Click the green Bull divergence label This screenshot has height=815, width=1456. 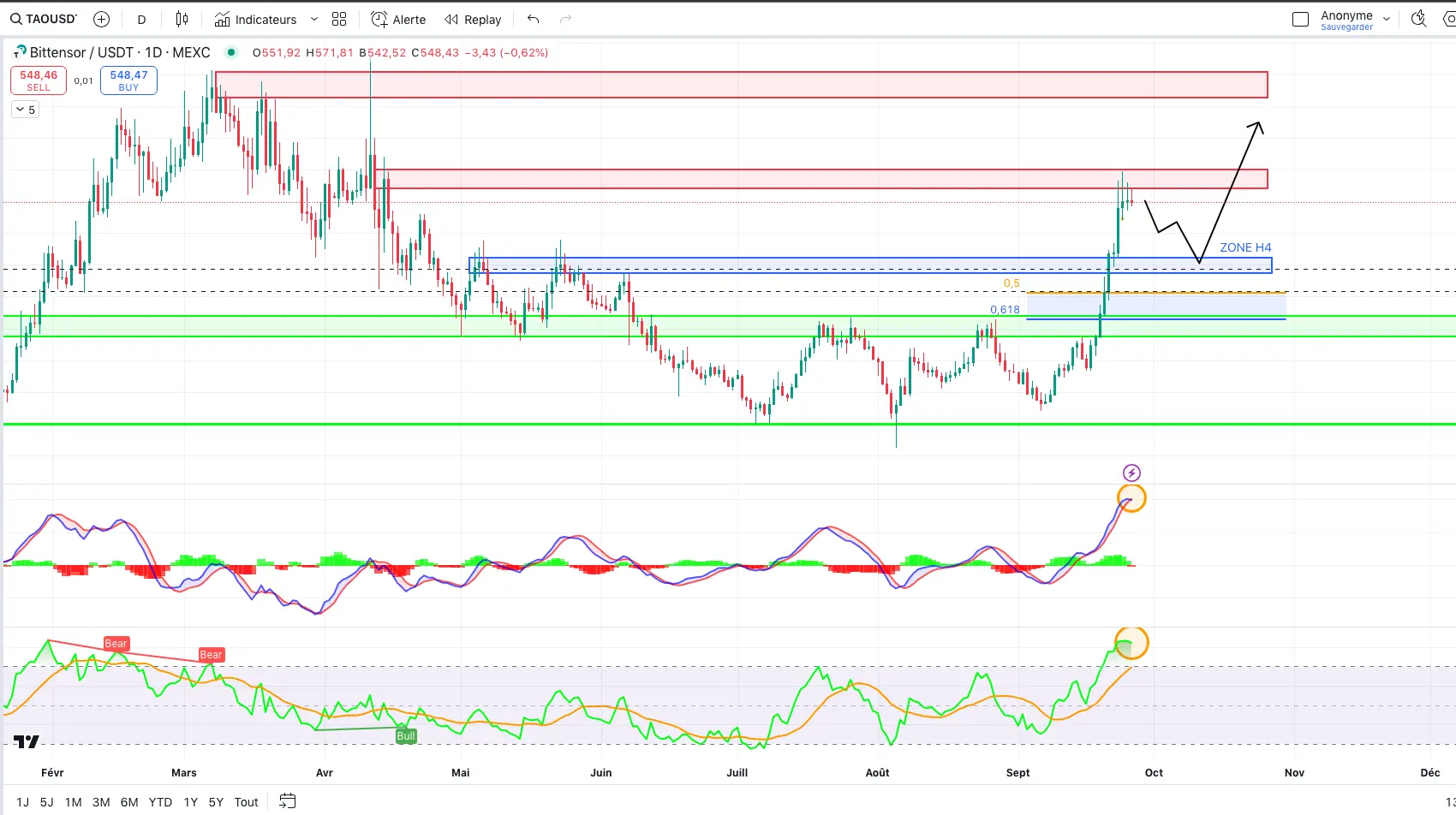click(x=406, y=736)
